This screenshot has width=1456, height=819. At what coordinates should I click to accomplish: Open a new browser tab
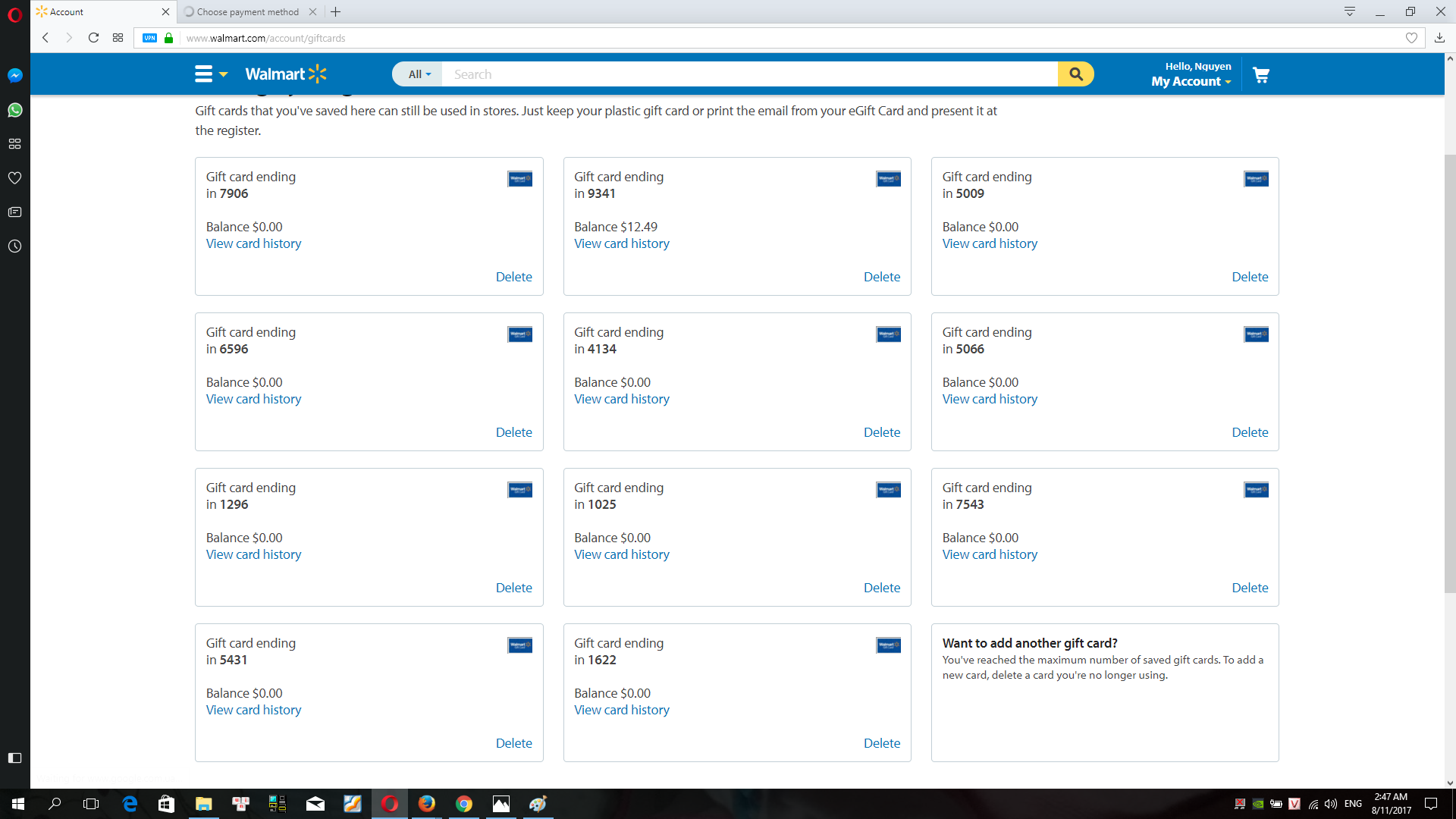click(336, 12)
